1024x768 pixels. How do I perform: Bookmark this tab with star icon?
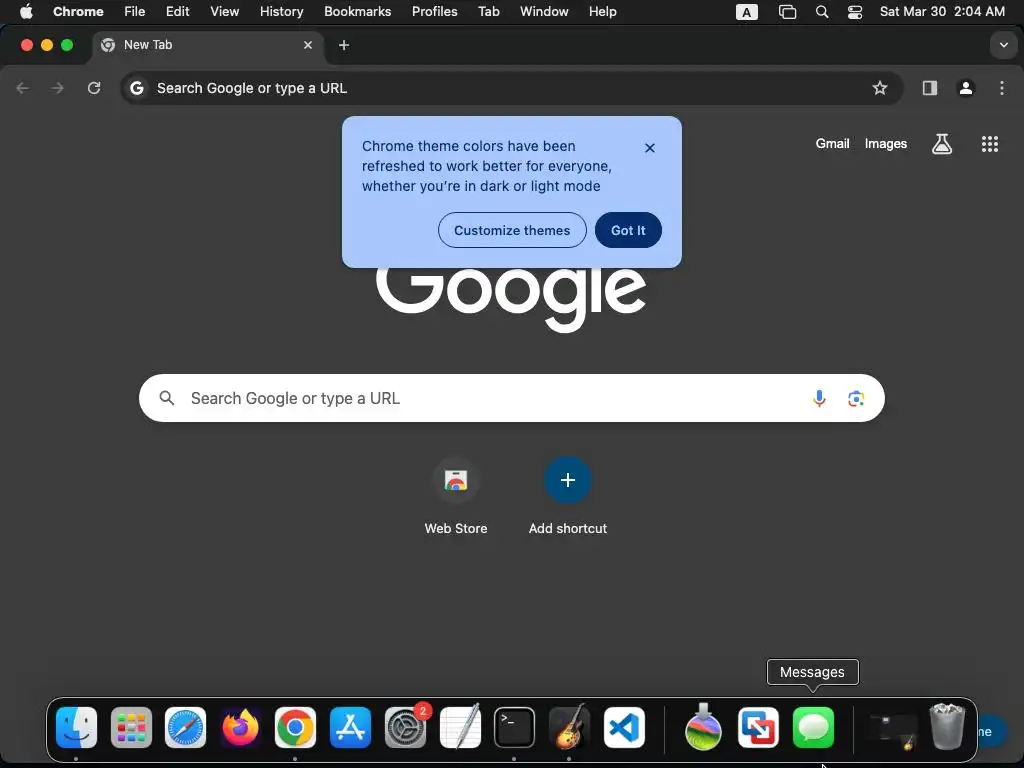tap(880, 88)
